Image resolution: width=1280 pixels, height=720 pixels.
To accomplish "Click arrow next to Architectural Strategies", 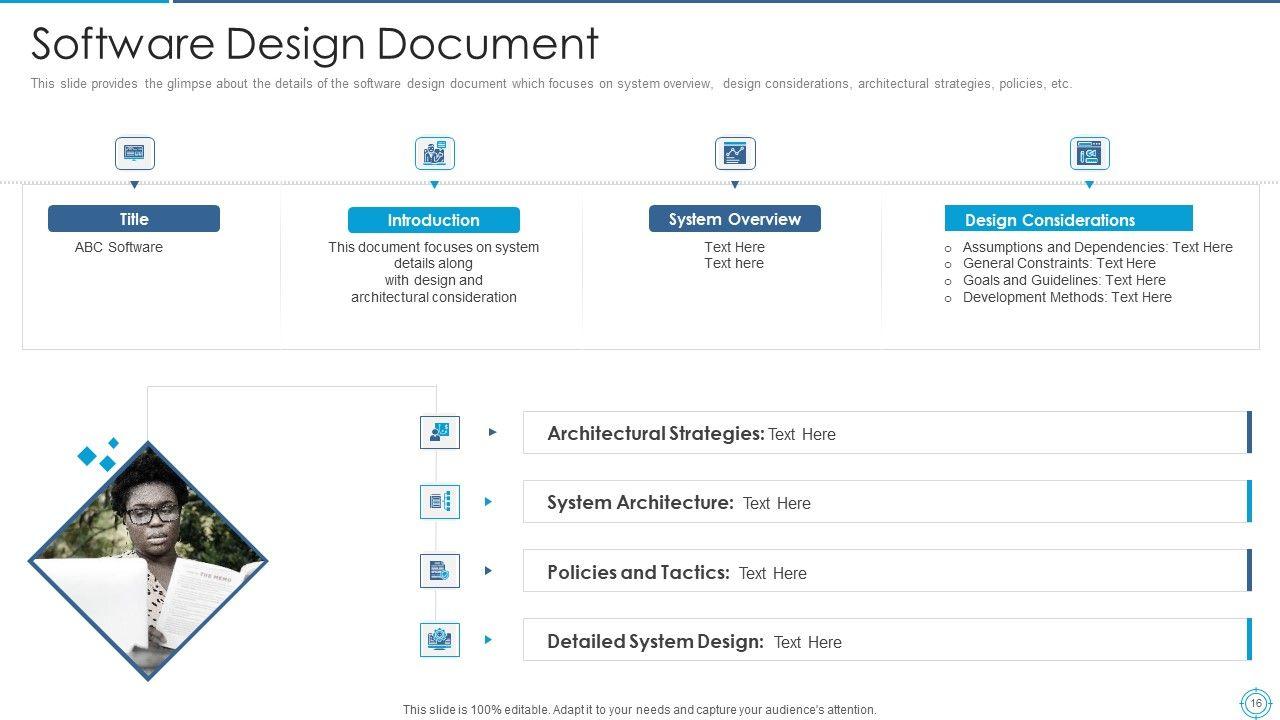I will click(x=492, y=432).
